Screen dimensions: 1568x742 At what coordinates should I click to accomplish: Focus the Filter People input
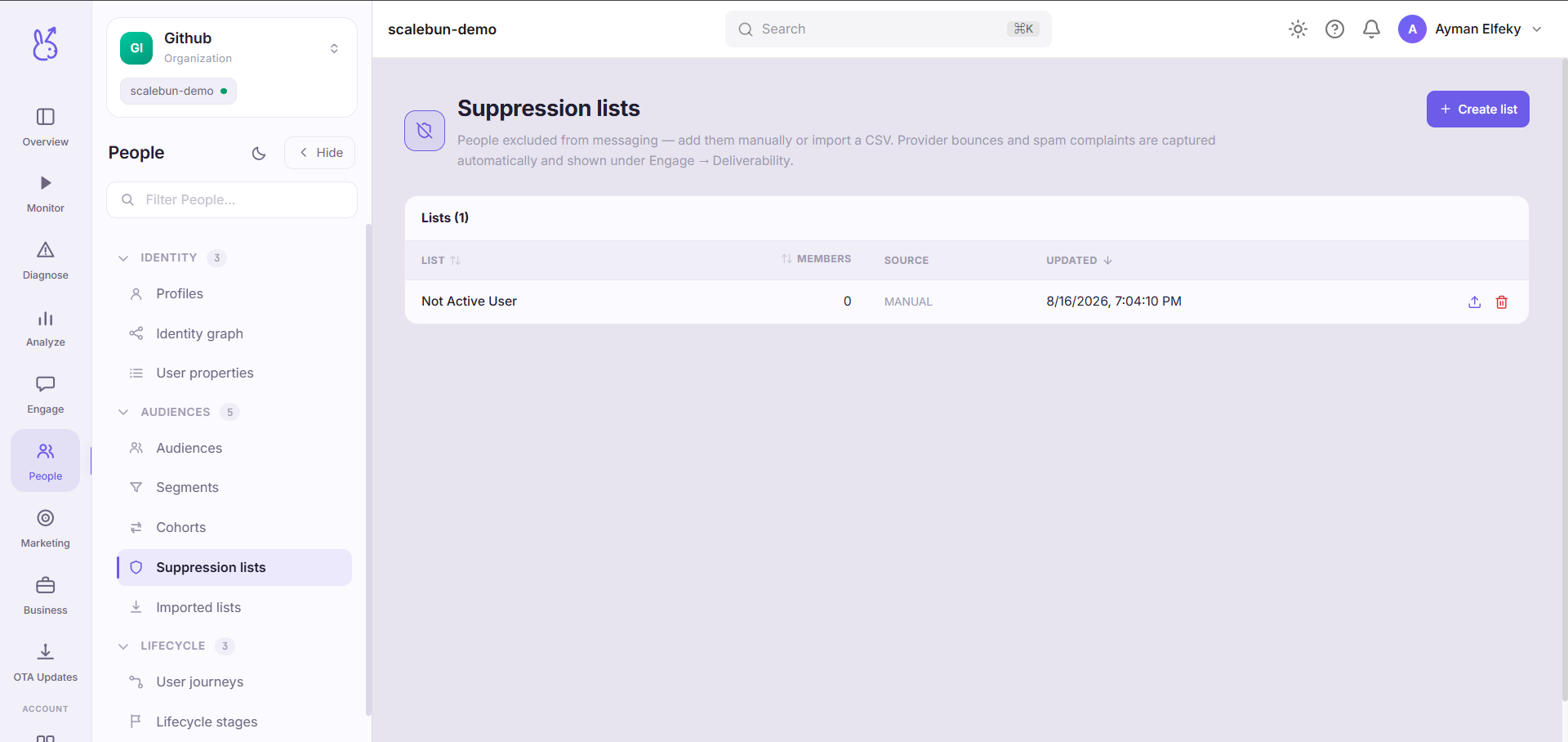coord(232,200)
